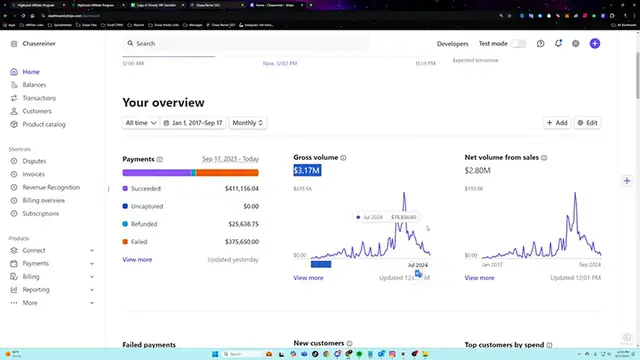Image resolution: width=640 pixels, height=360 pixels.
Task: Click the Edit overview button
Action: 587,123
